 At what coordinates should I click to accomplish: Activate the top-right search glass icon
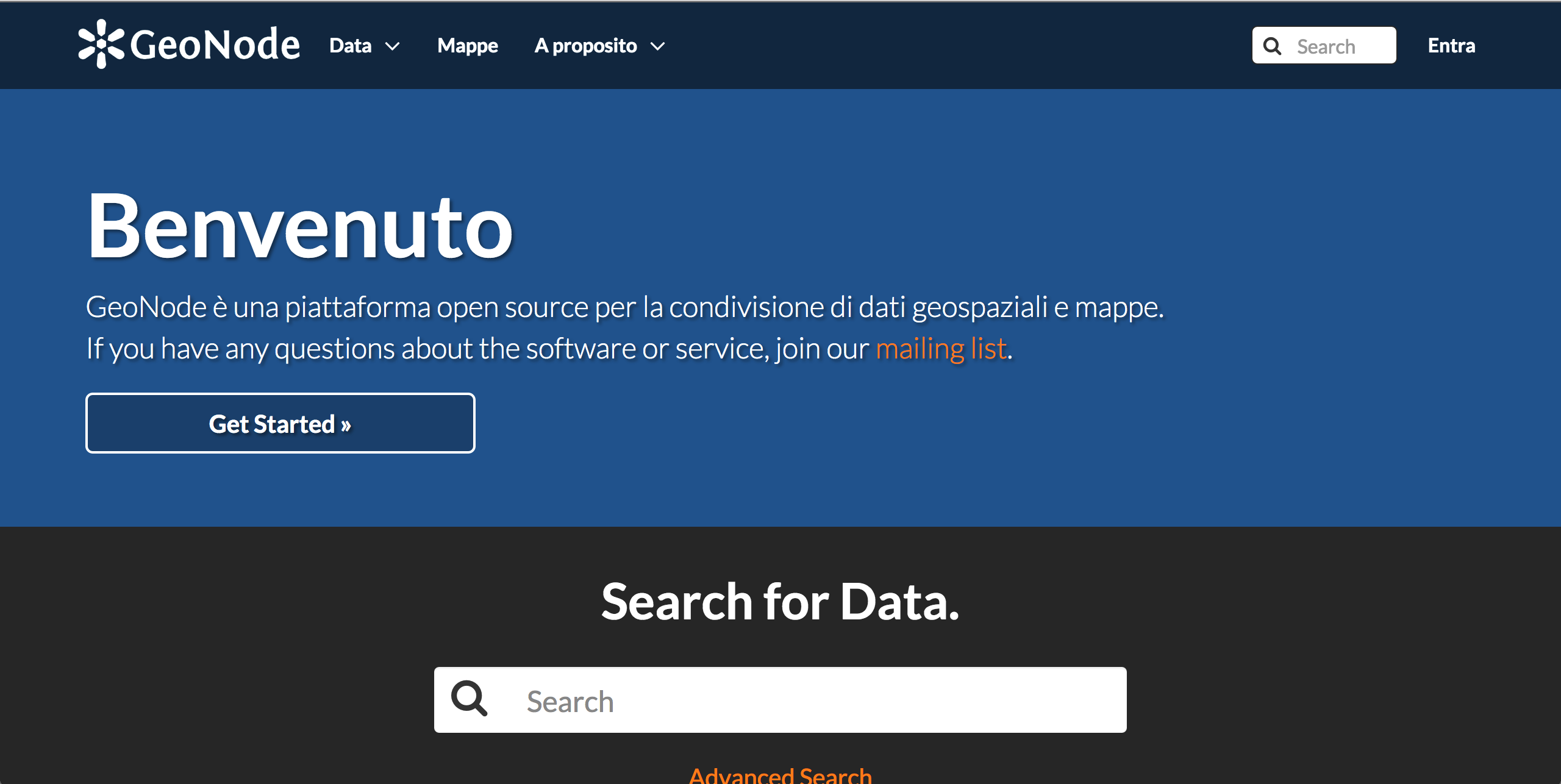[x=1272, y=45]
